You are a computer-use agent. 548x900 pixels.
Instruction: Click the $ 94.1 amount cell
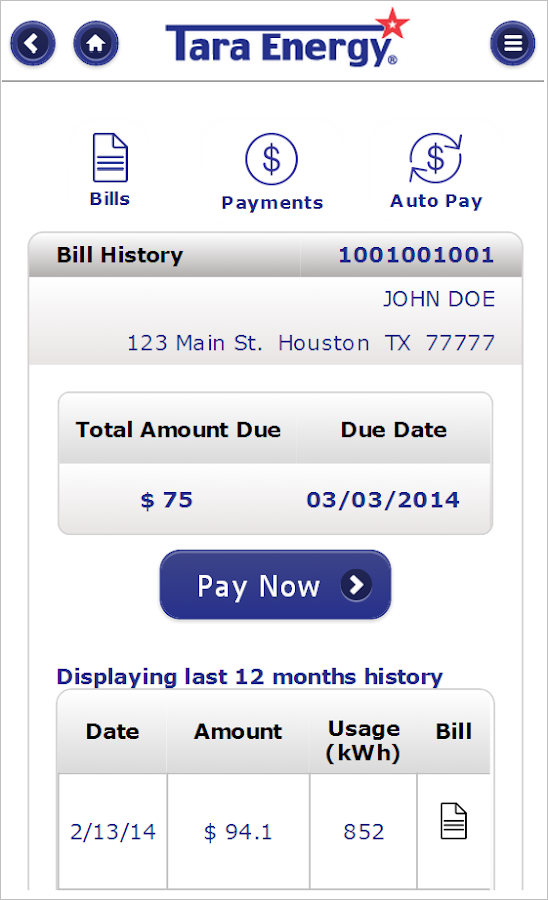point(238,832)
